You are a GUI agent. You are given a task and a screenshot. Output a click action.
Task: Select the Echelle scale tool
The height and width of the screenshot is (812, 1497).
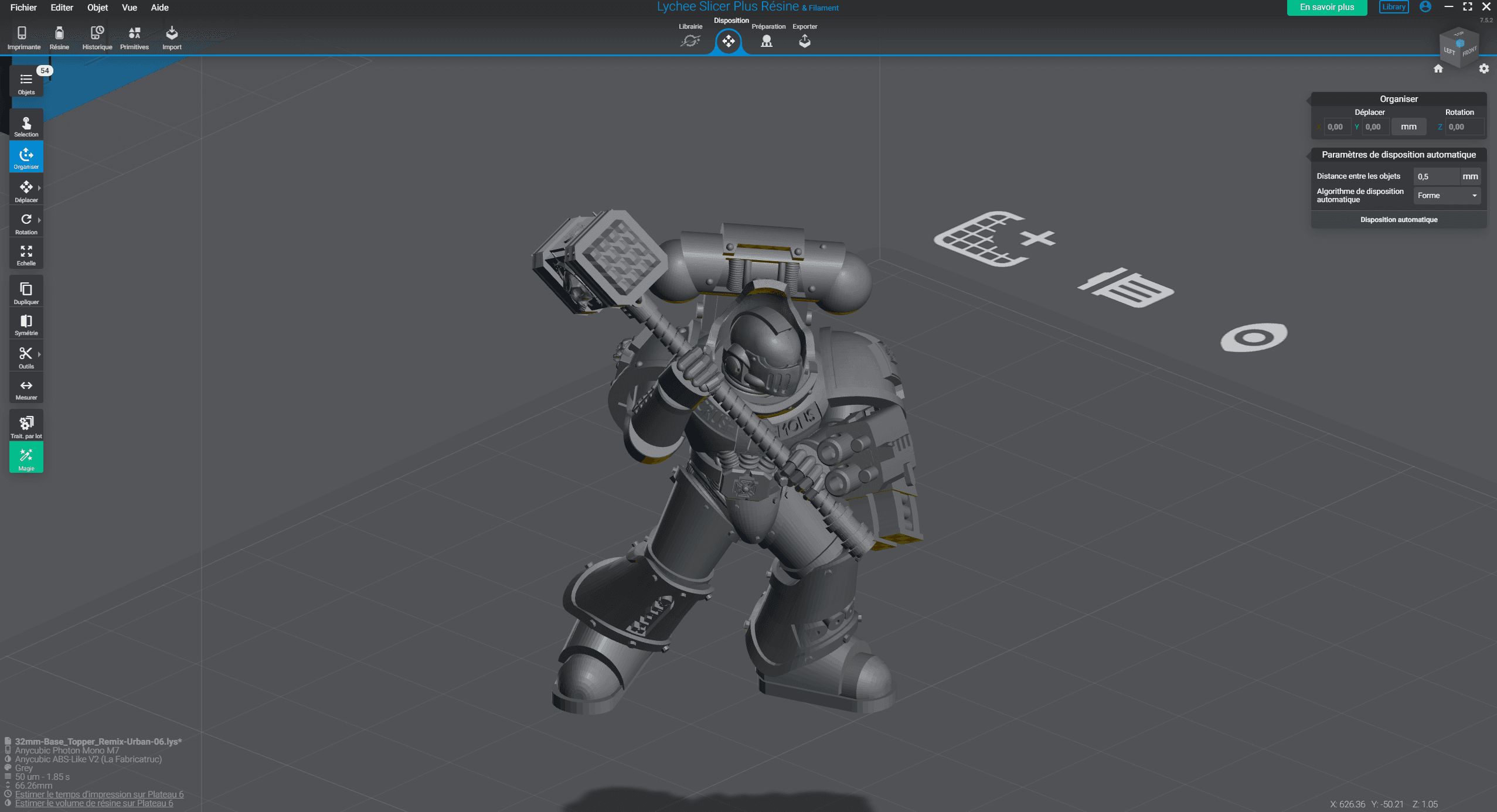pos(26,254)
